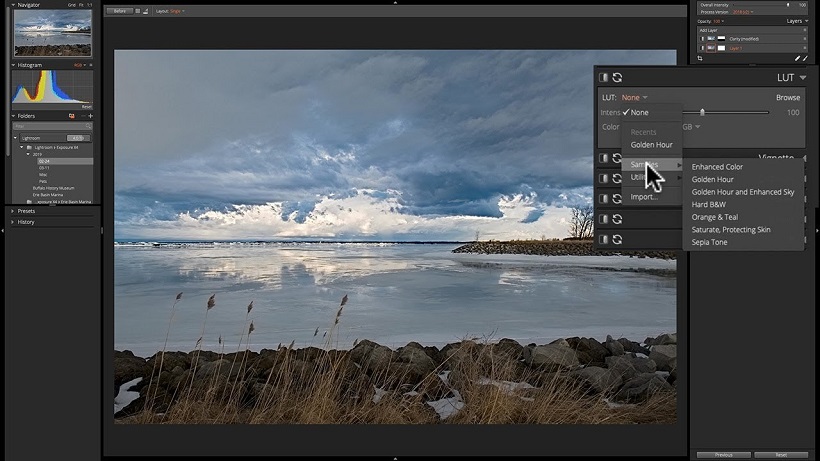Delete the Clarity (modified) layer with its X
Viewport: 820px width, 461px height.
coord(805,39)
